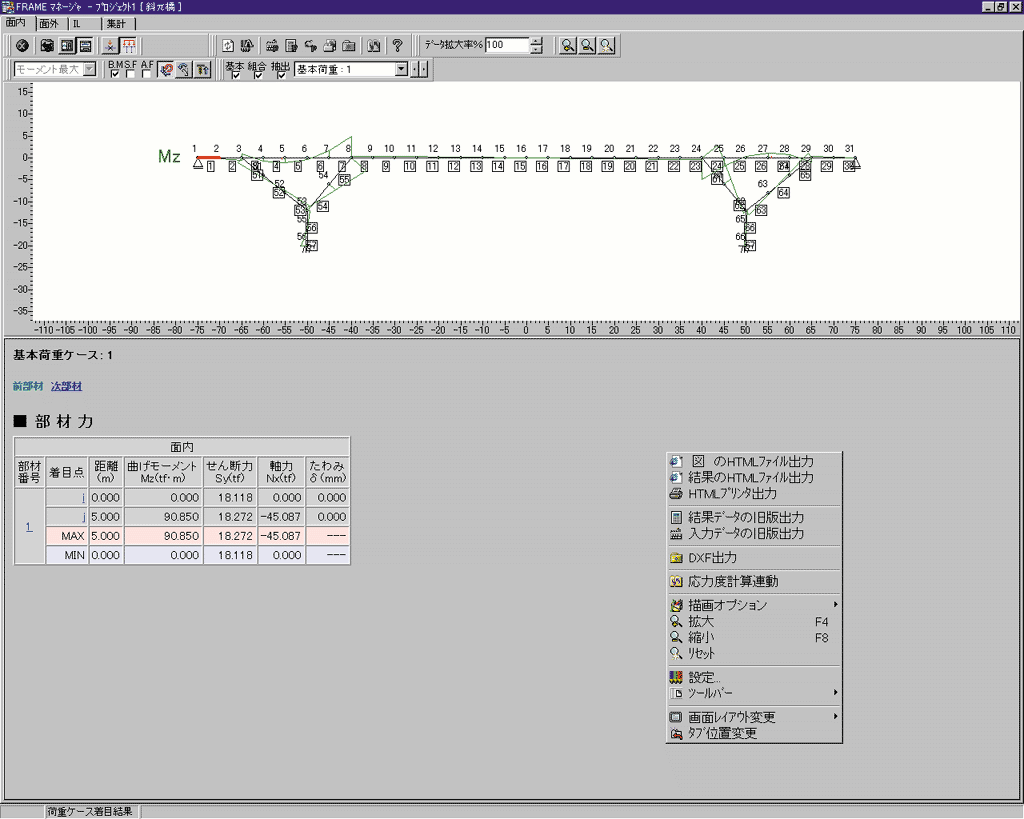Choose DXF出力 from the context menu
This screenshot has height=819, width=1024.
pyautogui.click(x=712, y=557)
